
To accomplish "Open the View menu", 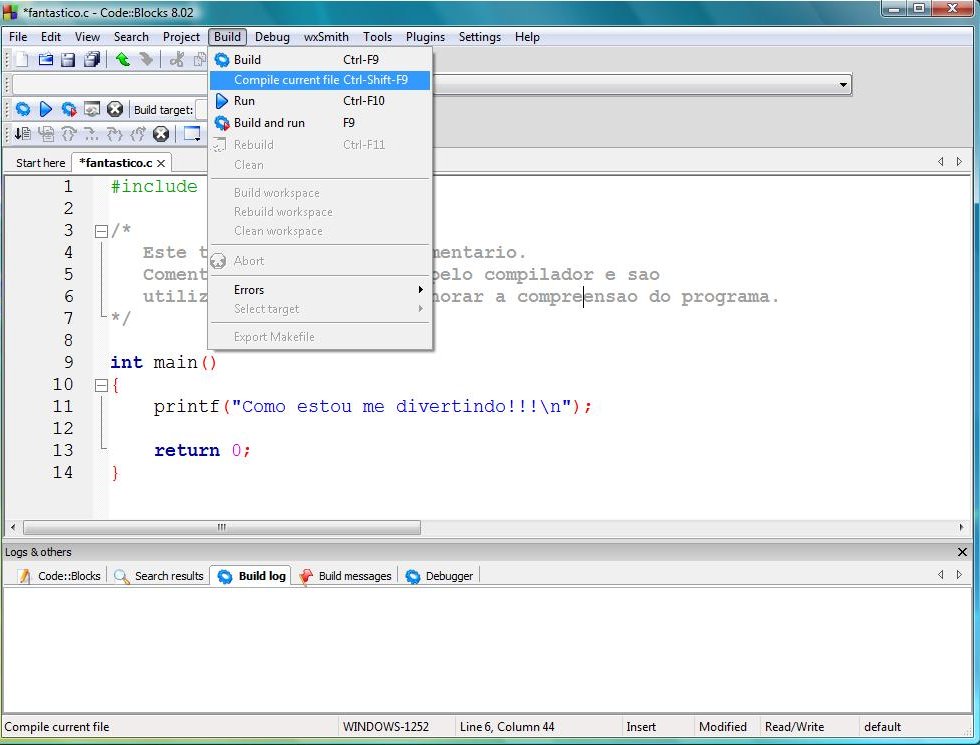I will (x=88, y=37).
